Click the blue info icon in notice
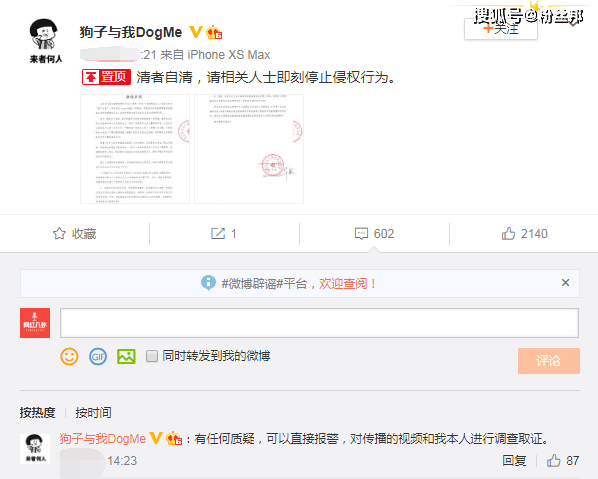 tap(208, 283)
